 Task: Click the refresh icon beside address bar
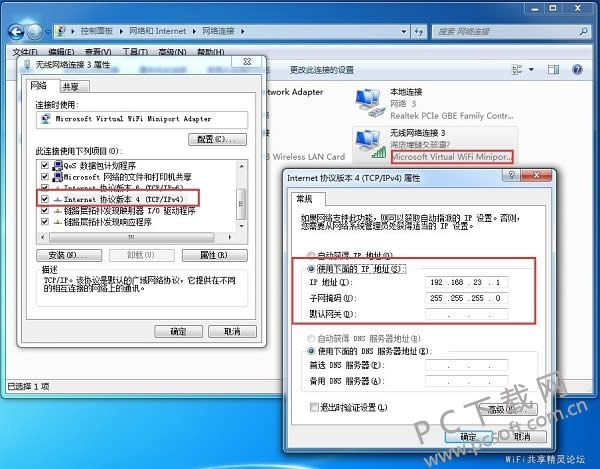click(x=419, y=32)
